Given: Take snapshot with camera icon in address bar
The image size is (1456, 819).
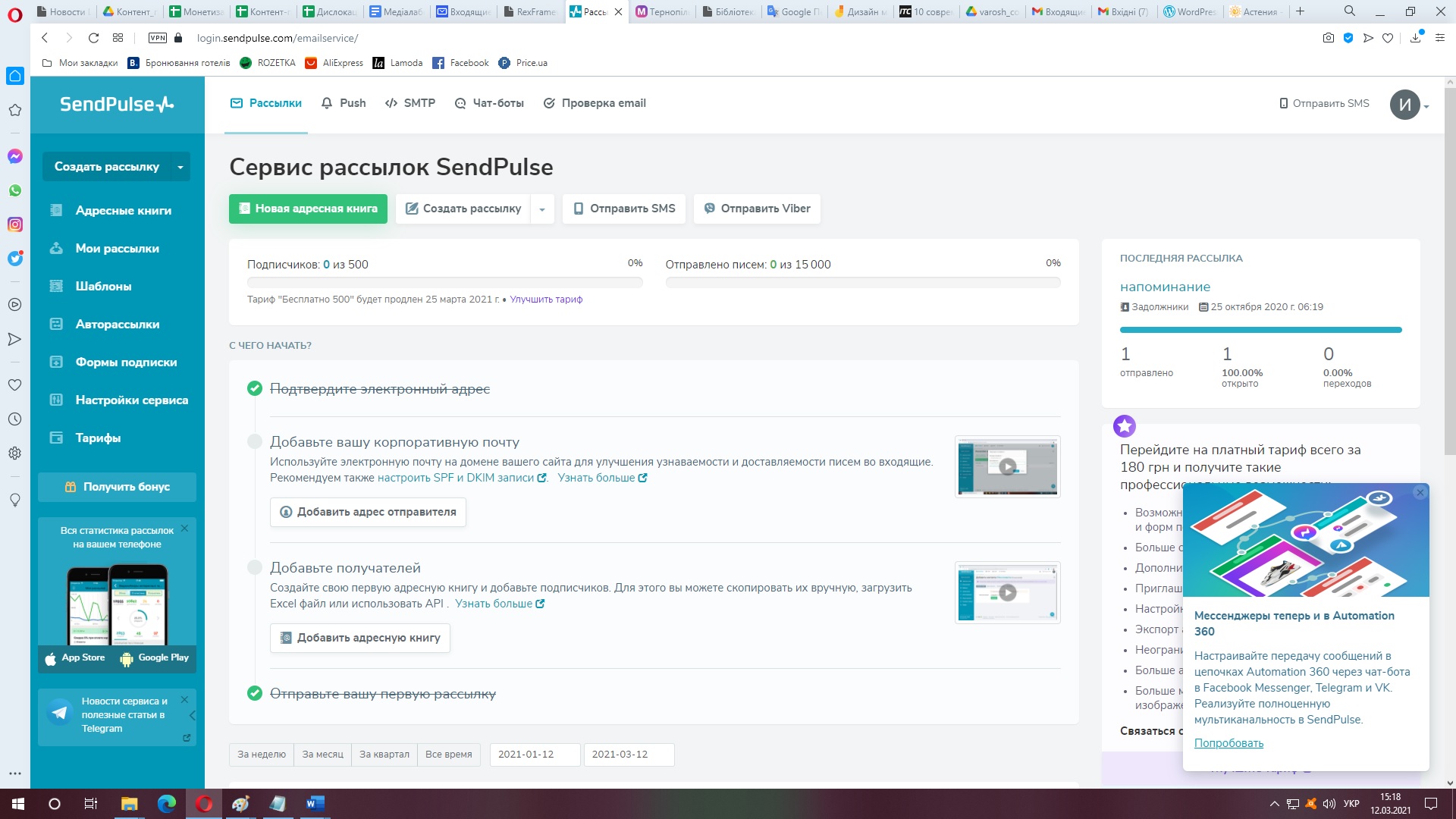Looking at the screenshot, I should pyautogui.click(x=1328, y=38).
